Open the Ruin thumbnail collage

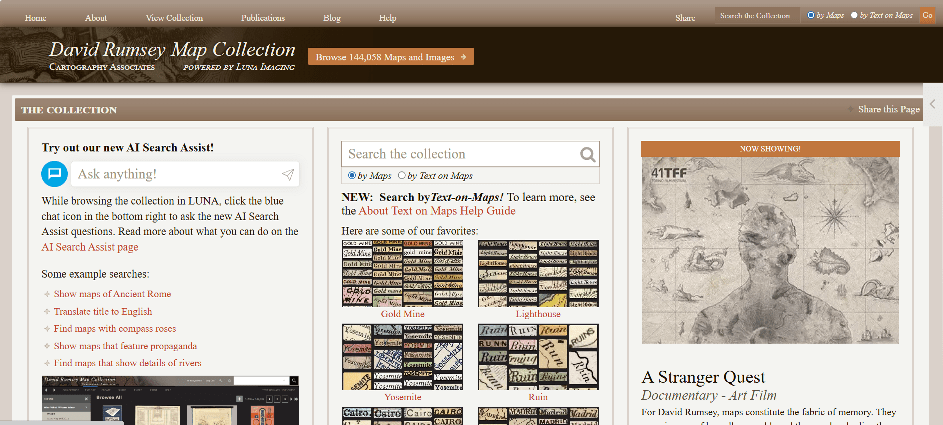(x=538, y=356)
